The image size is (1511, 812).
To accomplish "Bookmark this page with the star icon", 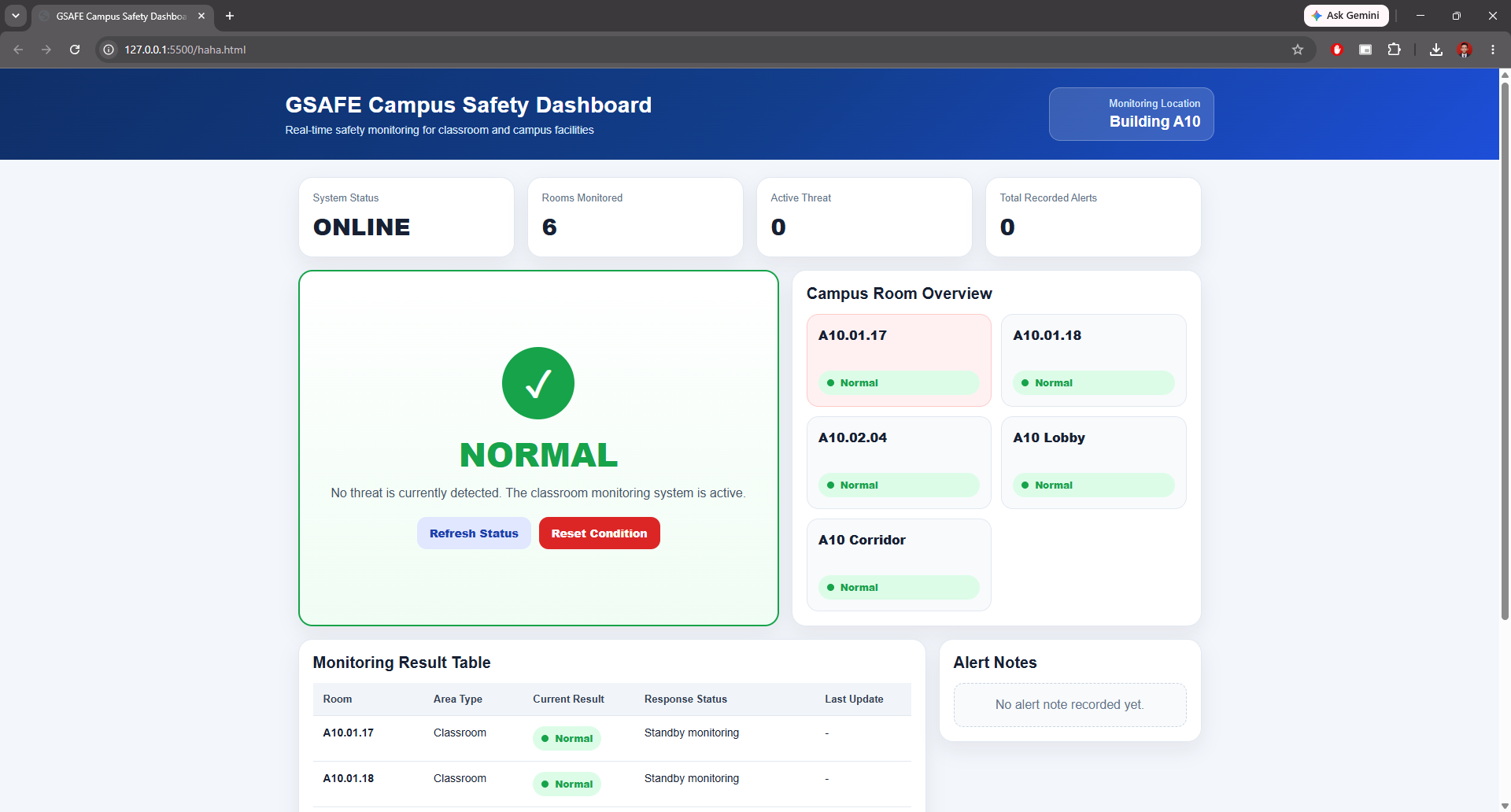I will pyautogui.click(x=1298, y=50).
